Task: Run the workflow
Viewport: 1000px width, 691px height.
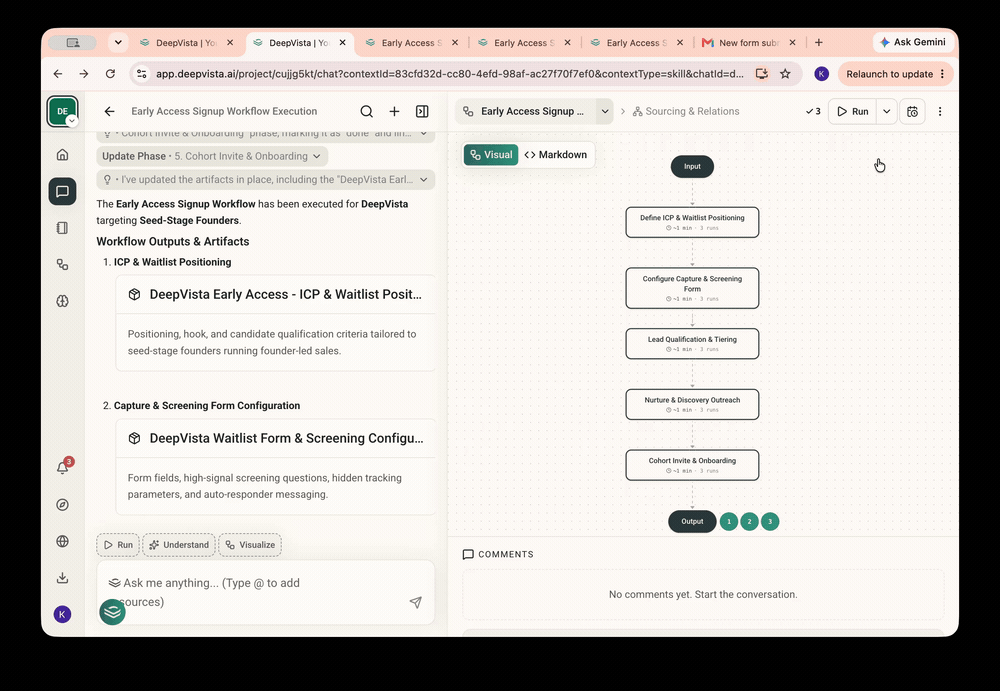Action: [853, 112]
